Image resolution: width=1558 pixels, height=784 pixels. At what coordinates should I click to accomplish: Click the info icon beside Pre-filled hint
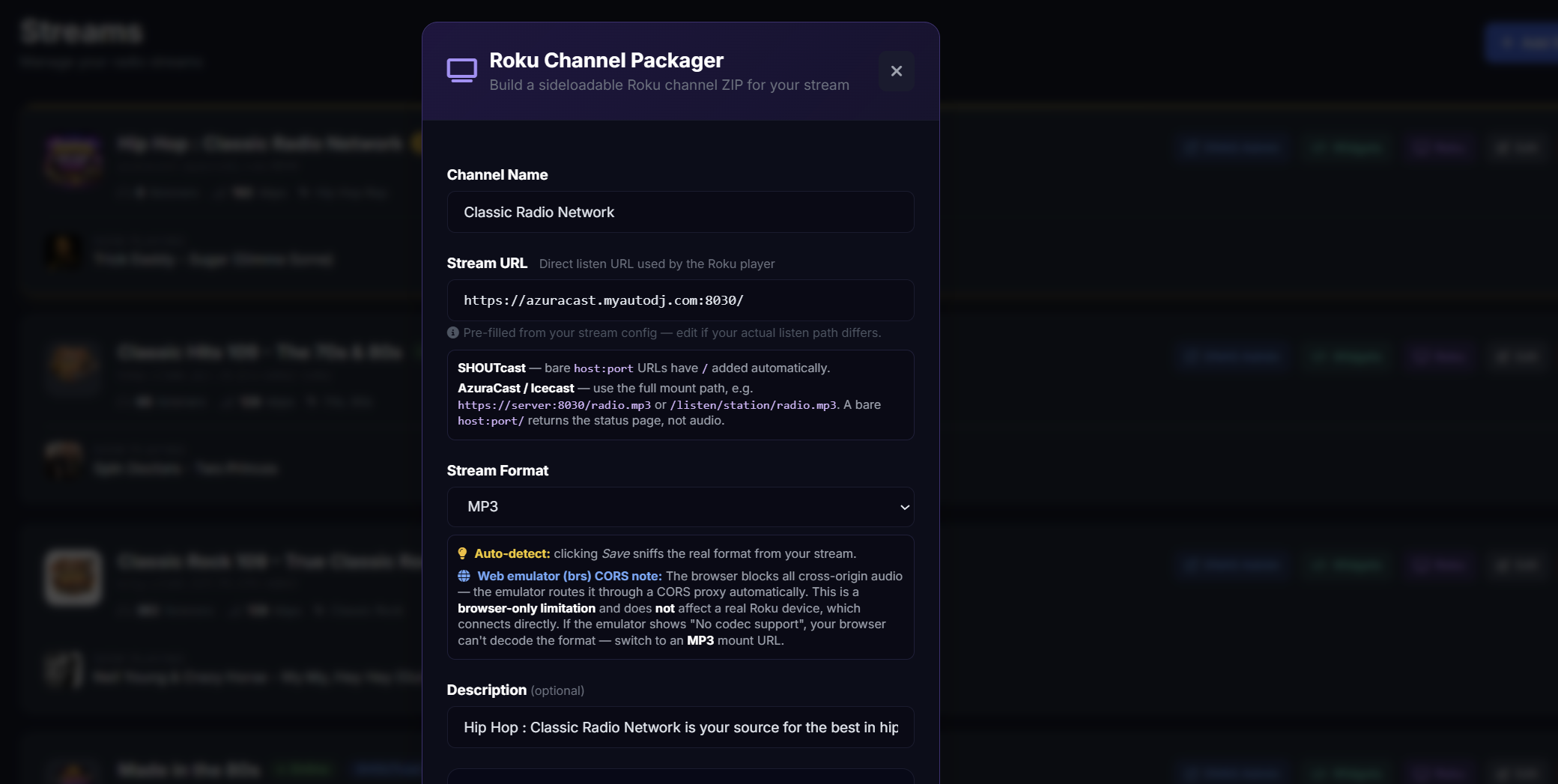coord(453,332)
